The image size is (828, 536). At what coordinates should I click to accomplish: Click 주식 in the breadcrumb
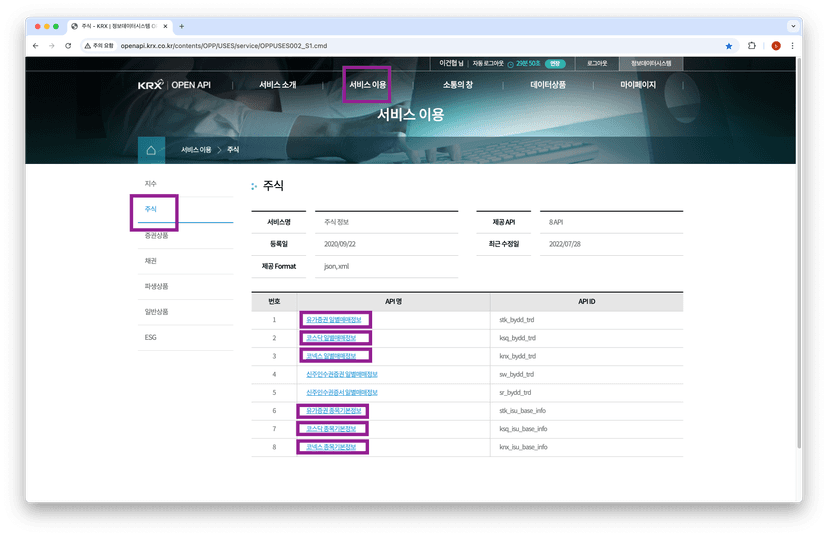pos(233,150)
